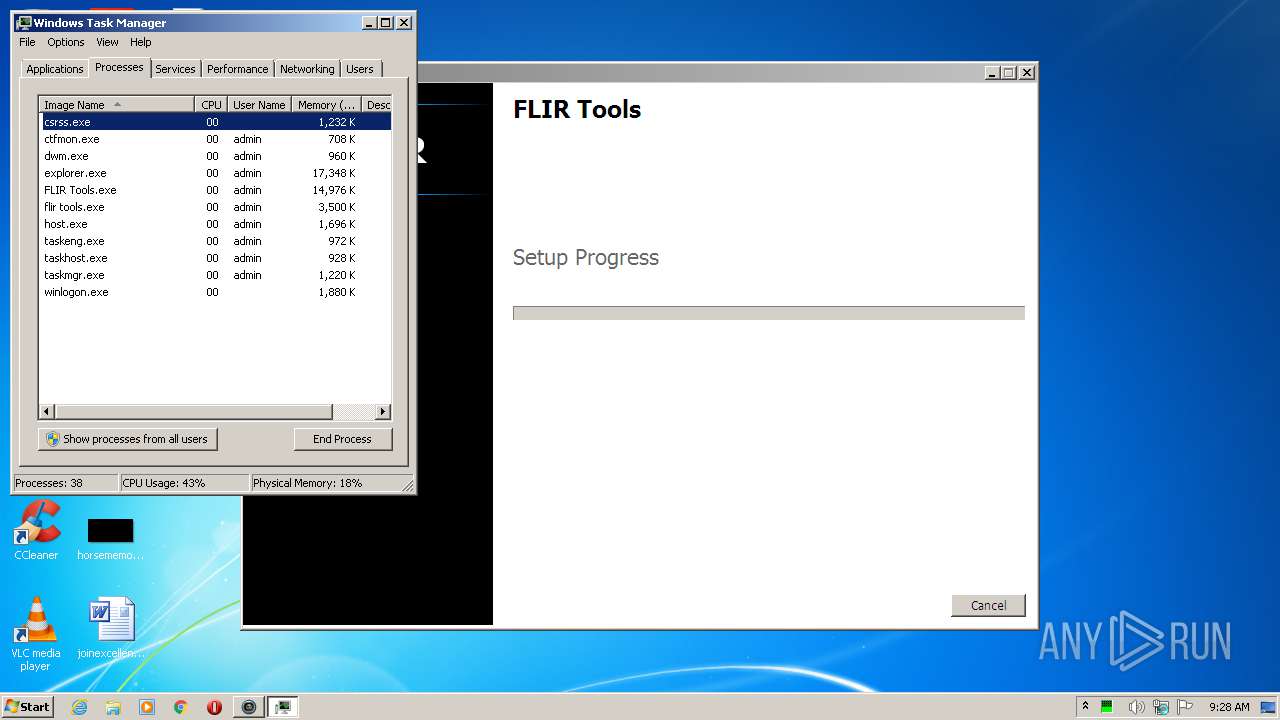Open the View menu in Task Manager
Viewport: 1280px width, 720px height.
107,42
